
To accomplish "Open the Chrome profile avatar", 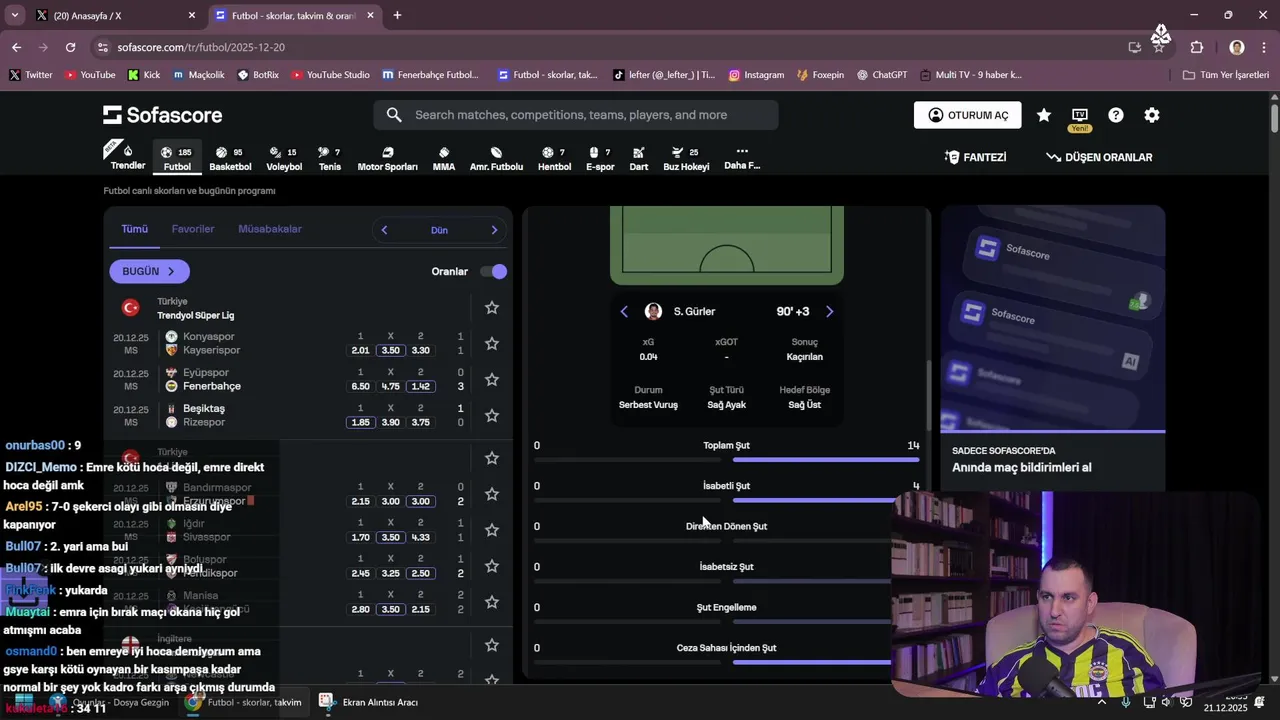I will click(1237, 47).
